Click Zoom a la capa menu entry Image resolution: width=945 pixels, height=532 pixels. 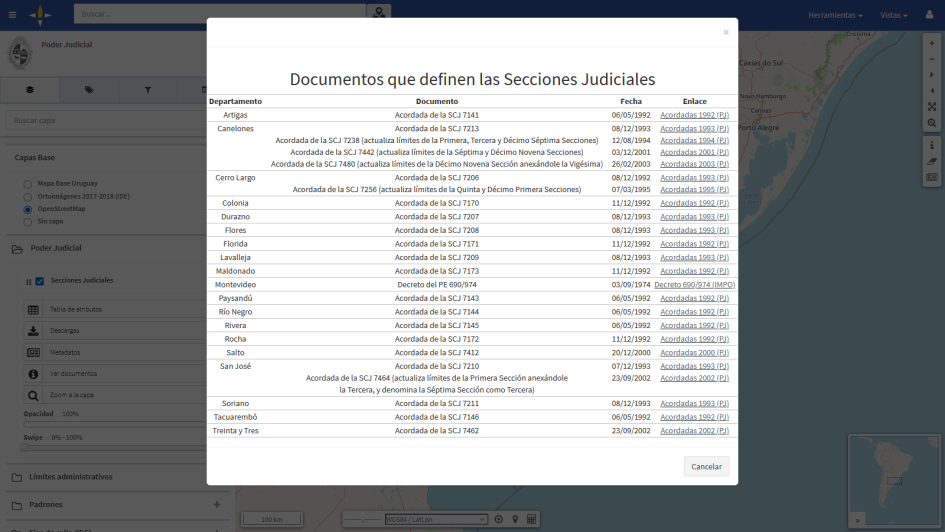click(x=72, y=395)
